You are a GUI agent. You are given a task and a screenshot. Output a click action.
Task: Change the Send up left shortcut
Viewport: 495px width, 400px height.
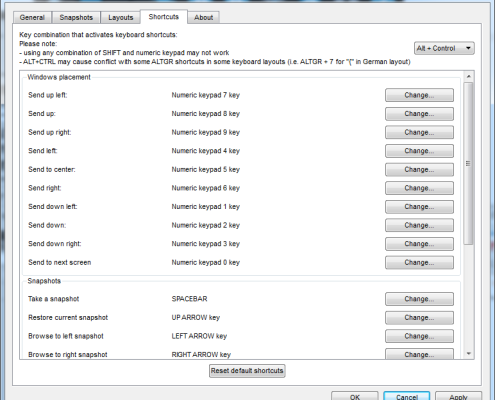419,95
